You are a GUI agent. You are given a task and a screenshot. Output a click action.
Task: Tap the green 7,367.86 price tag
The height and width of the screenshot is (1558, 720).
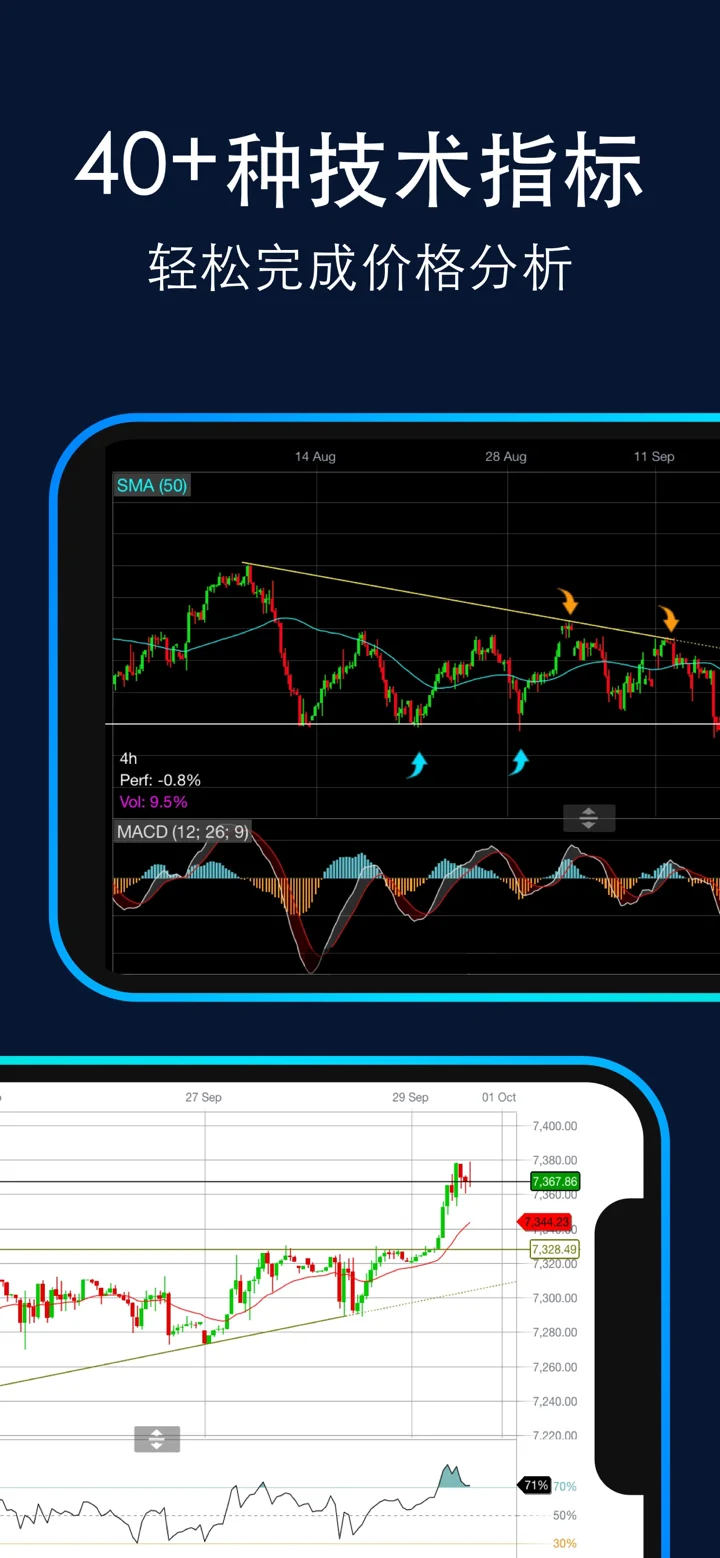pos(555,1181)
